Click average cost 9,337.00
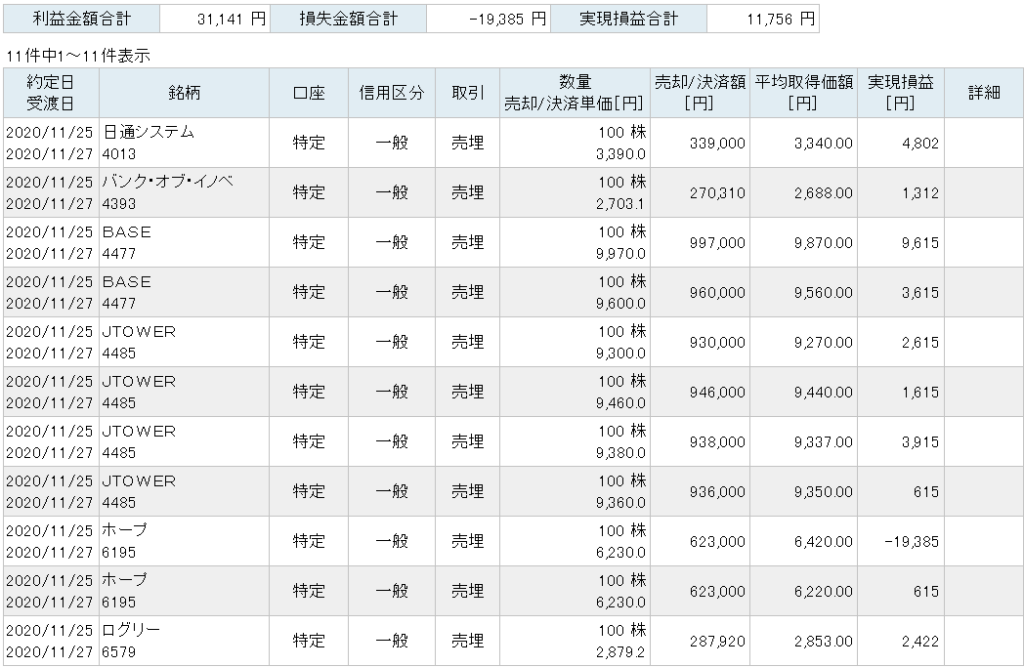Screen dimensions: 1024x667 click(824, 442)
